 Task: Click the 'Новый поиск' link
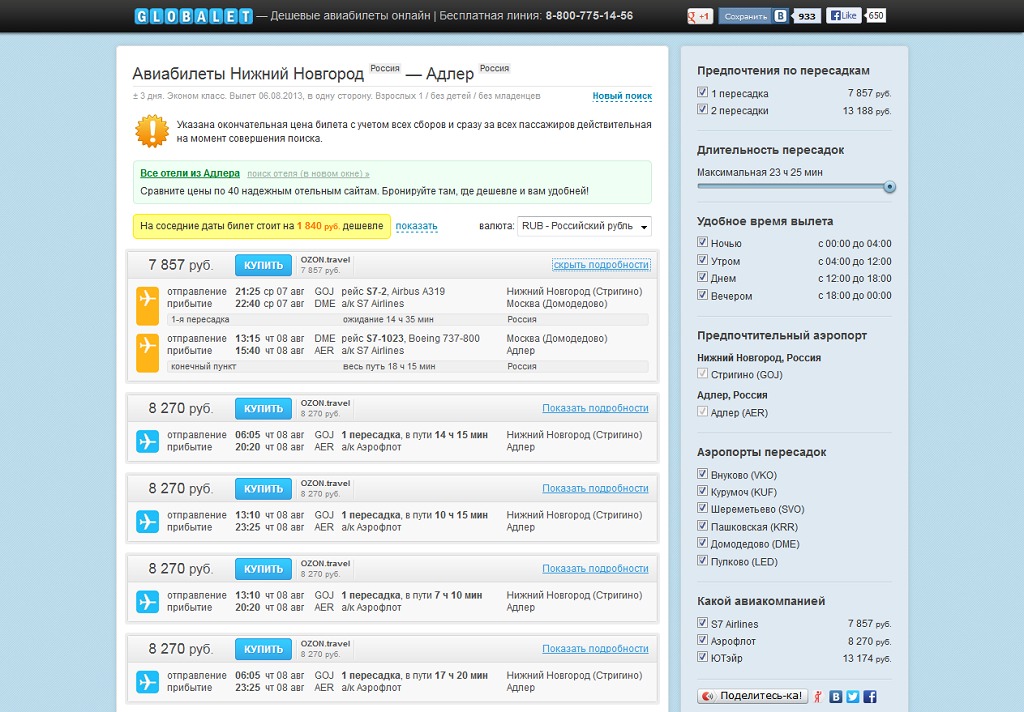(621, 96)
